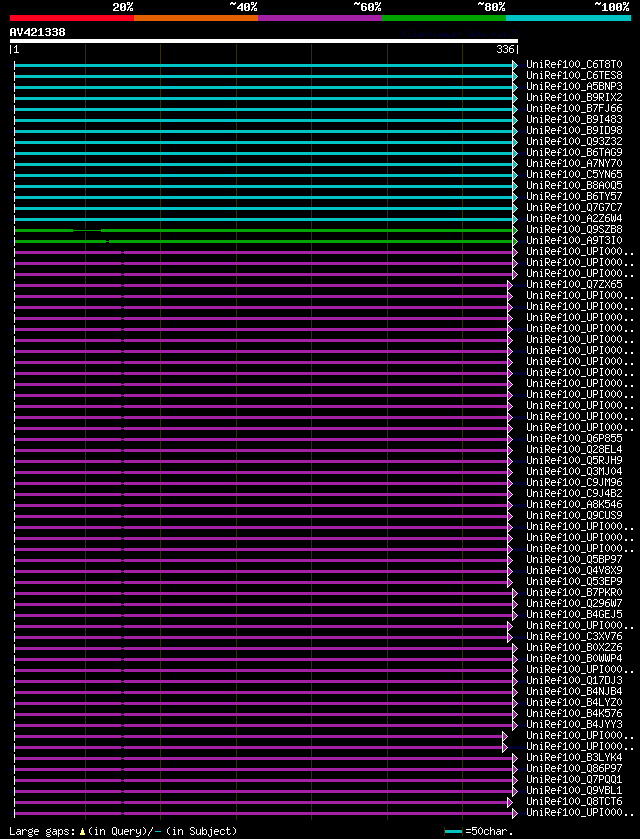Select the query end position label 336
The width and height of the screenshot is (640, 839).
(506, 50)
